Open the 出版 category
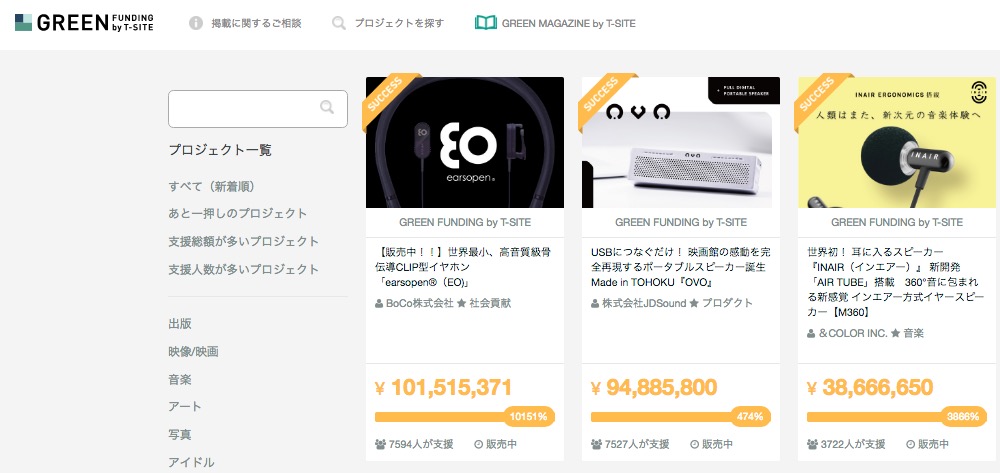 [180, 324]
